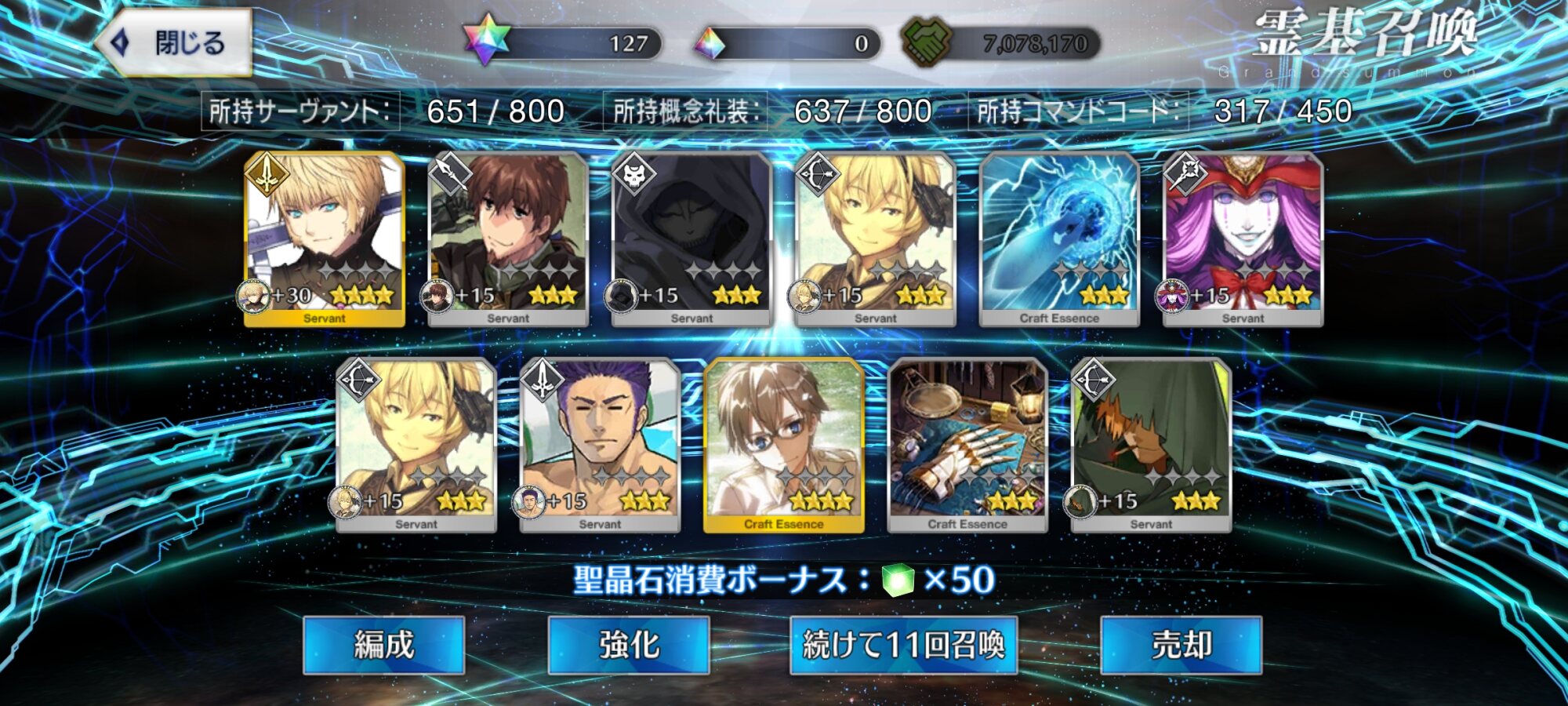Image resolution: width=1568 pixels, height=706 pixels.
Task: Tap the green mana prism bonus icon
Action: [x=898, y=580]
